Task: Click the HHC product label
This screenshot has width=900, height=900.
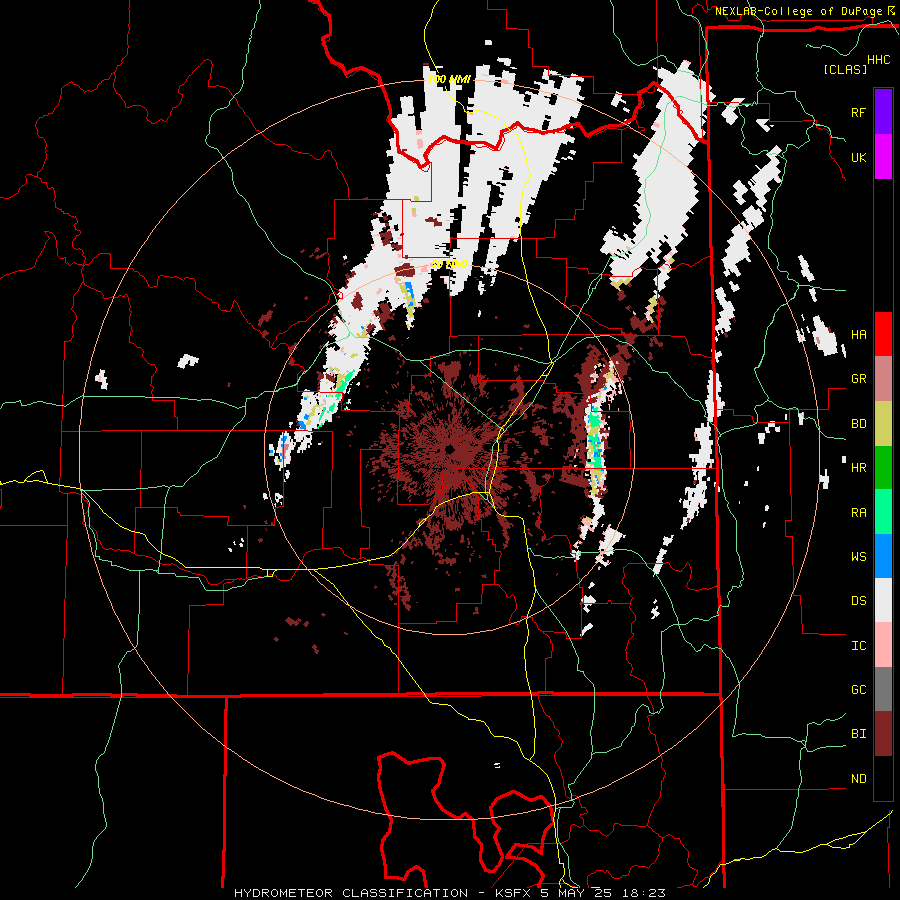Action: coord(878,60)
